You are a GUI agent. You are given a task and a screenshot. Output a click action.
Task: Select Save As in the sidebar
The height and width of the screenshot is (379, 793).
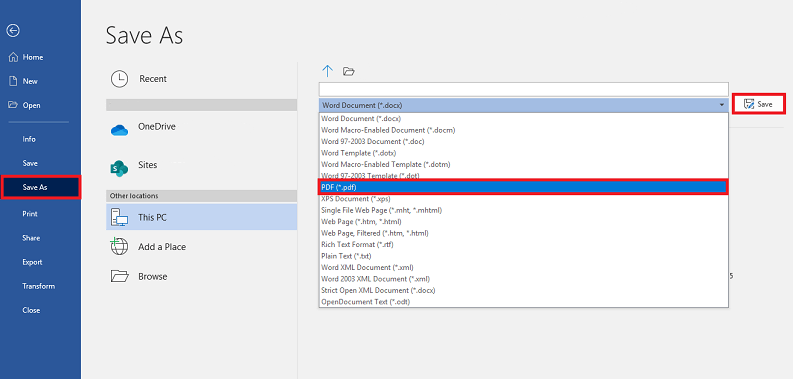41,187
